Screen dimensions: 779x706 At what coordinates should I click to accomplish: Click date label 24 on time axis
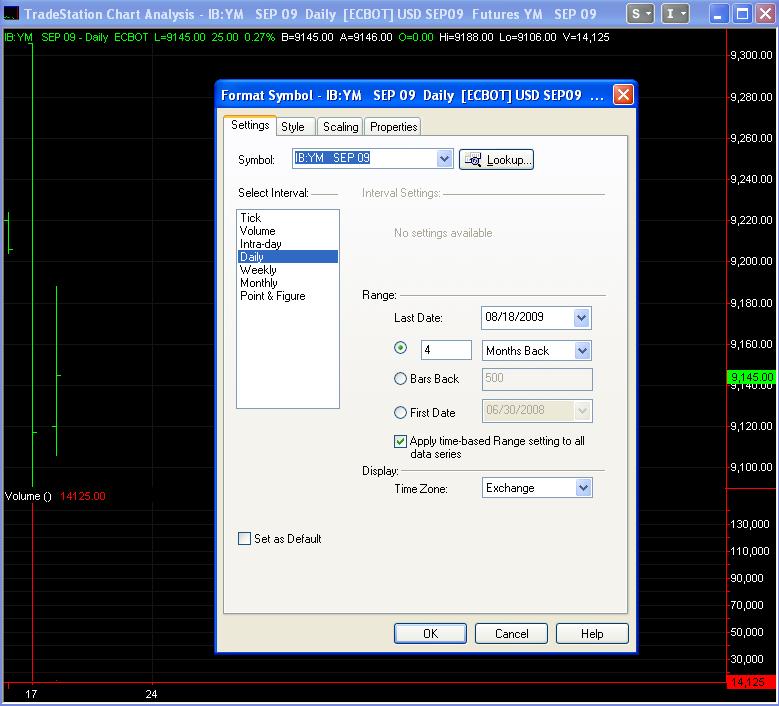(x=151, y=694)
